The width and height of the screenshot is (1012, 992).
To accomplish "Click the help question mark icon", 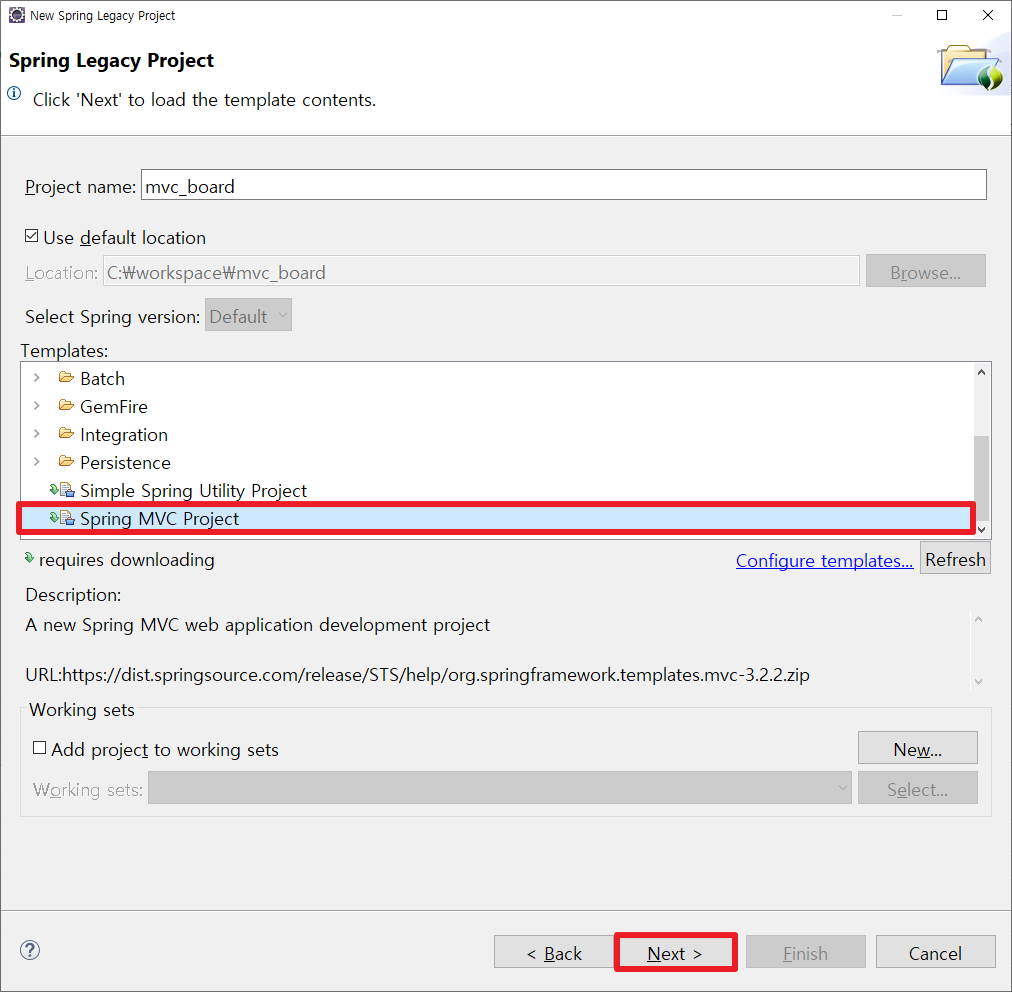I will [x=30, y=950].
